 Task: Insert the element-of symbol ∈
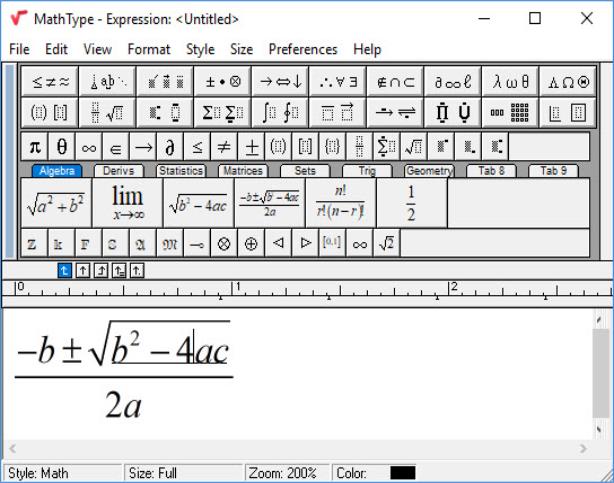click(x=116, y=147)
